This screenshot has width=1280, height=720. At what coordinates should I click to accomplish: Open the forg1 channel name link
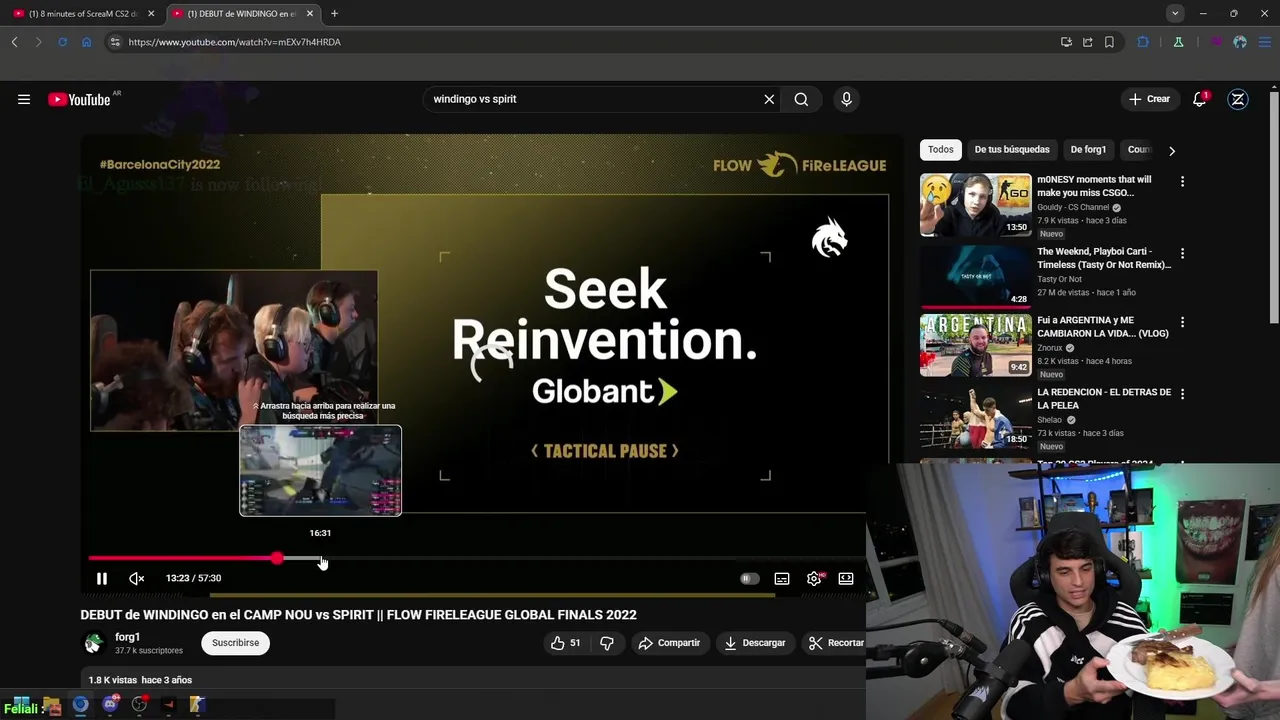127,637
